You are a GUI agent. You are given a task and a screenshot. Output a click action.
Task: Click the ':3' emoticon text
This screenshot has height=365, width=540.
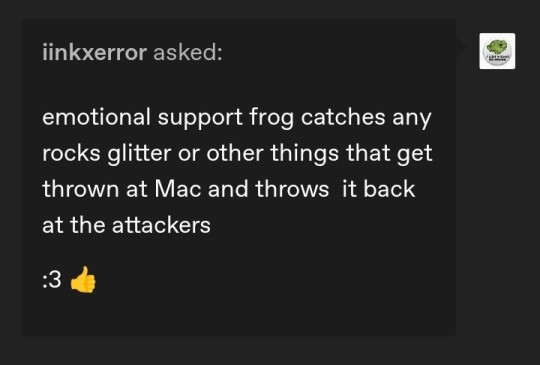point(52,280)
